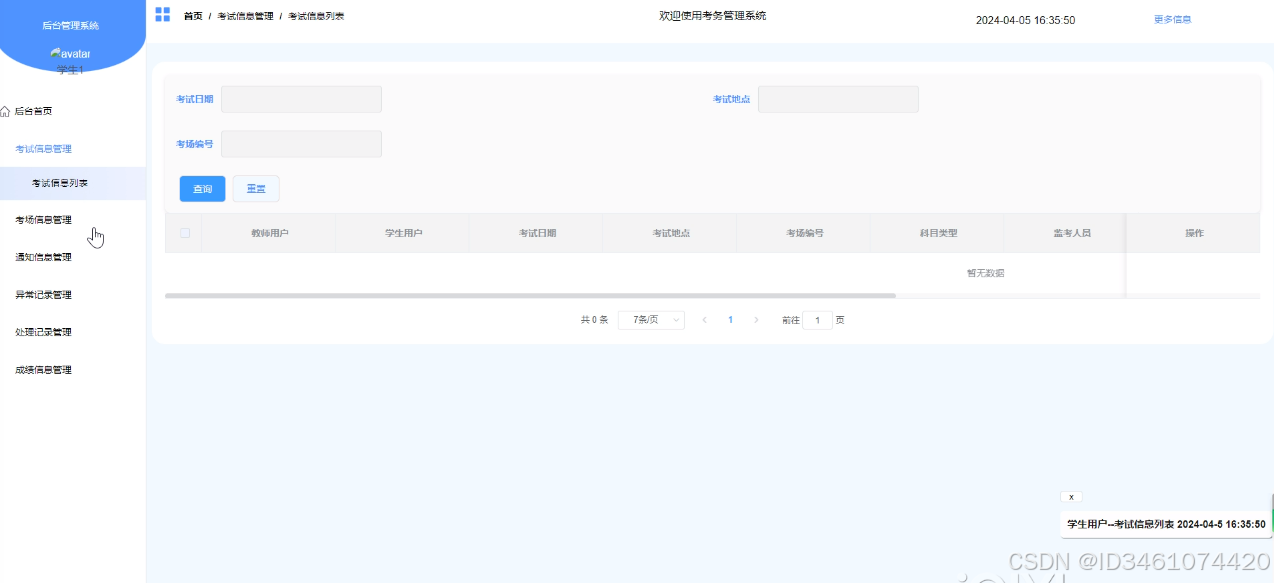1274x583 pixels.
Task: Click the 操作 column header
Action: (x=1194, y=233)
